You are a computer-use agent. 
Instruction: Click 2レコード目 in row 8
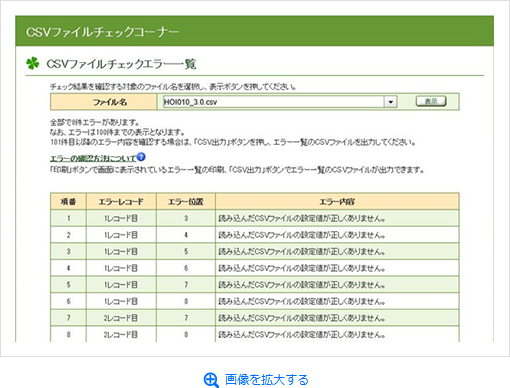pos(120,334)
